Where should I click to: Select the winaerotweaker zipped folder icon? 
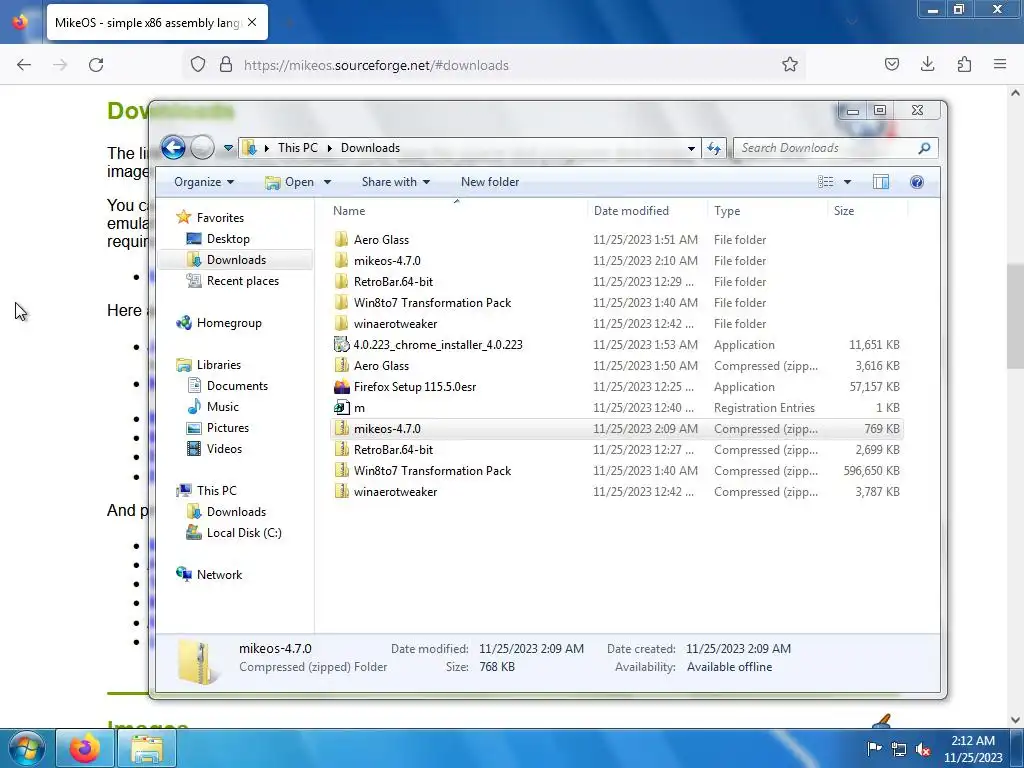tap(341, 491)
